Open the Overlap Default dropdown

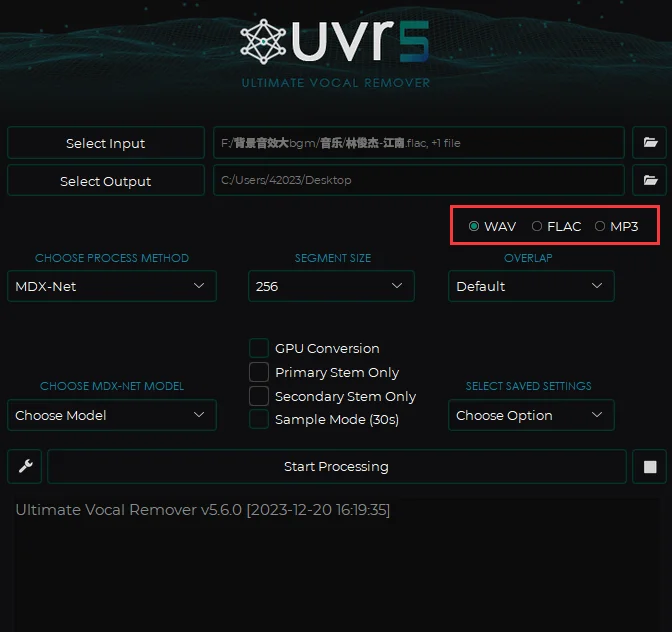click(530, 286)
